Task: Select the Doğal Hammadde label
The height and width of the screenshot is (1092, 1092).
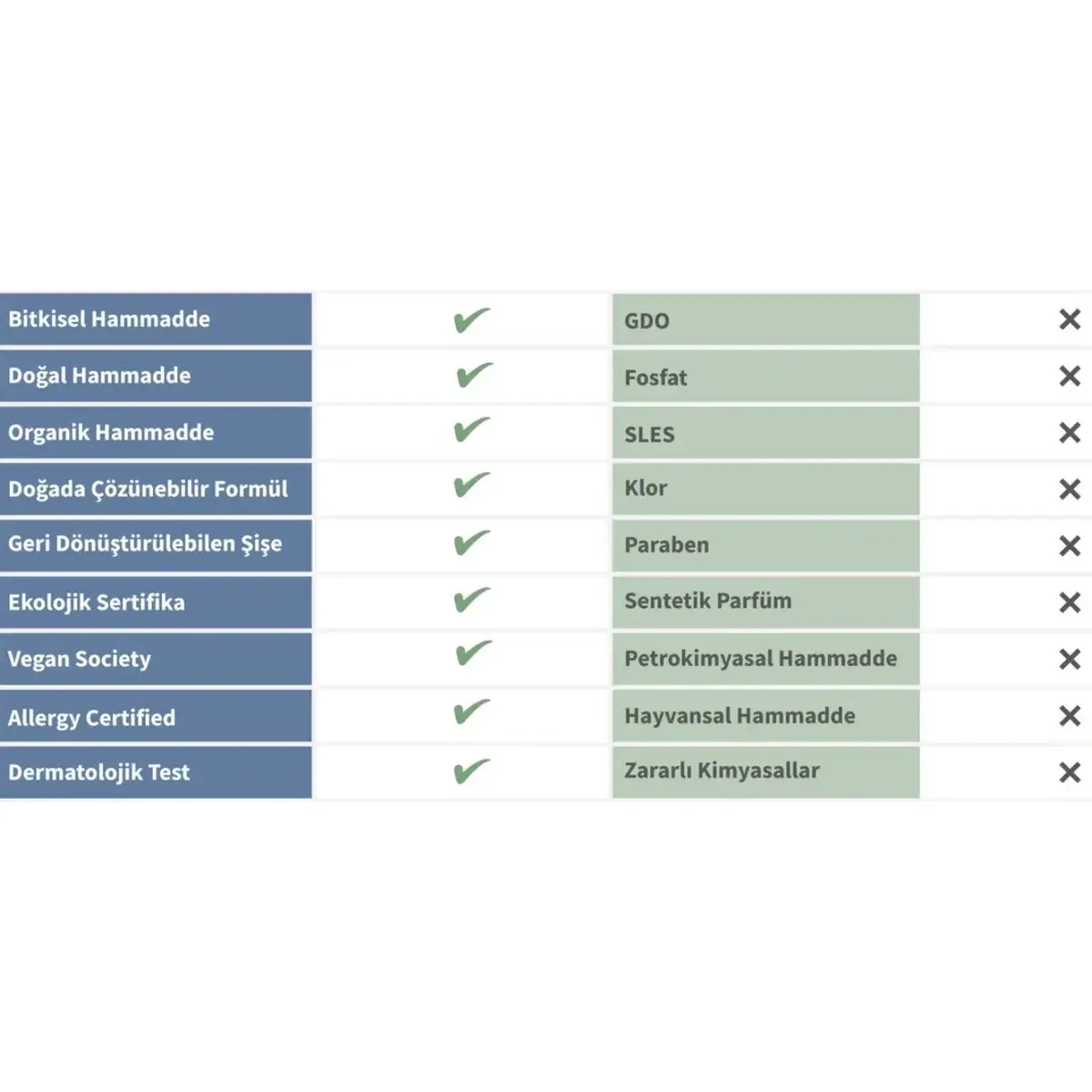Action: [x=100, y=376]
